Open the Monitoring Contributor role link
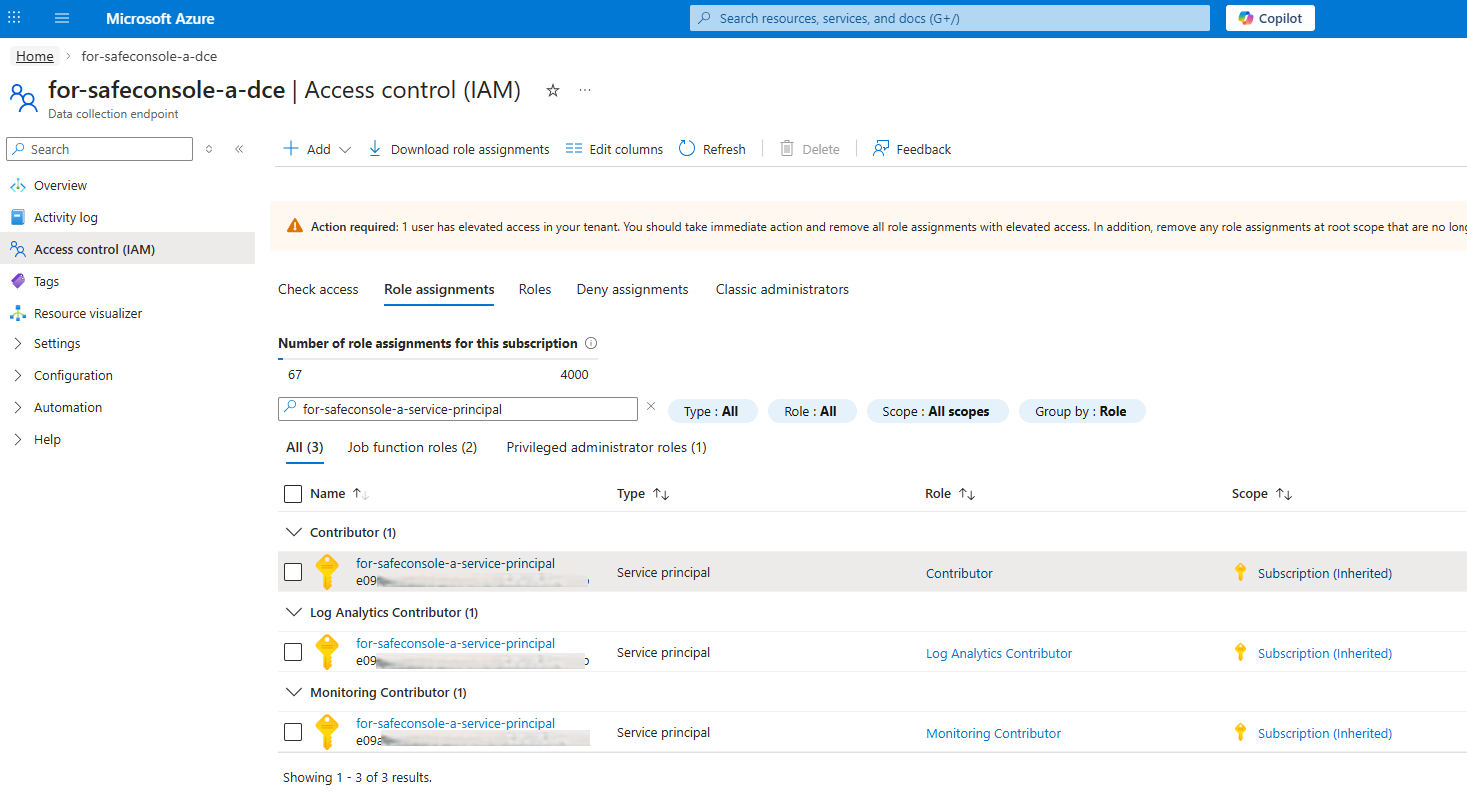This screenshot has width=1467, height=803. click(993, 733)
